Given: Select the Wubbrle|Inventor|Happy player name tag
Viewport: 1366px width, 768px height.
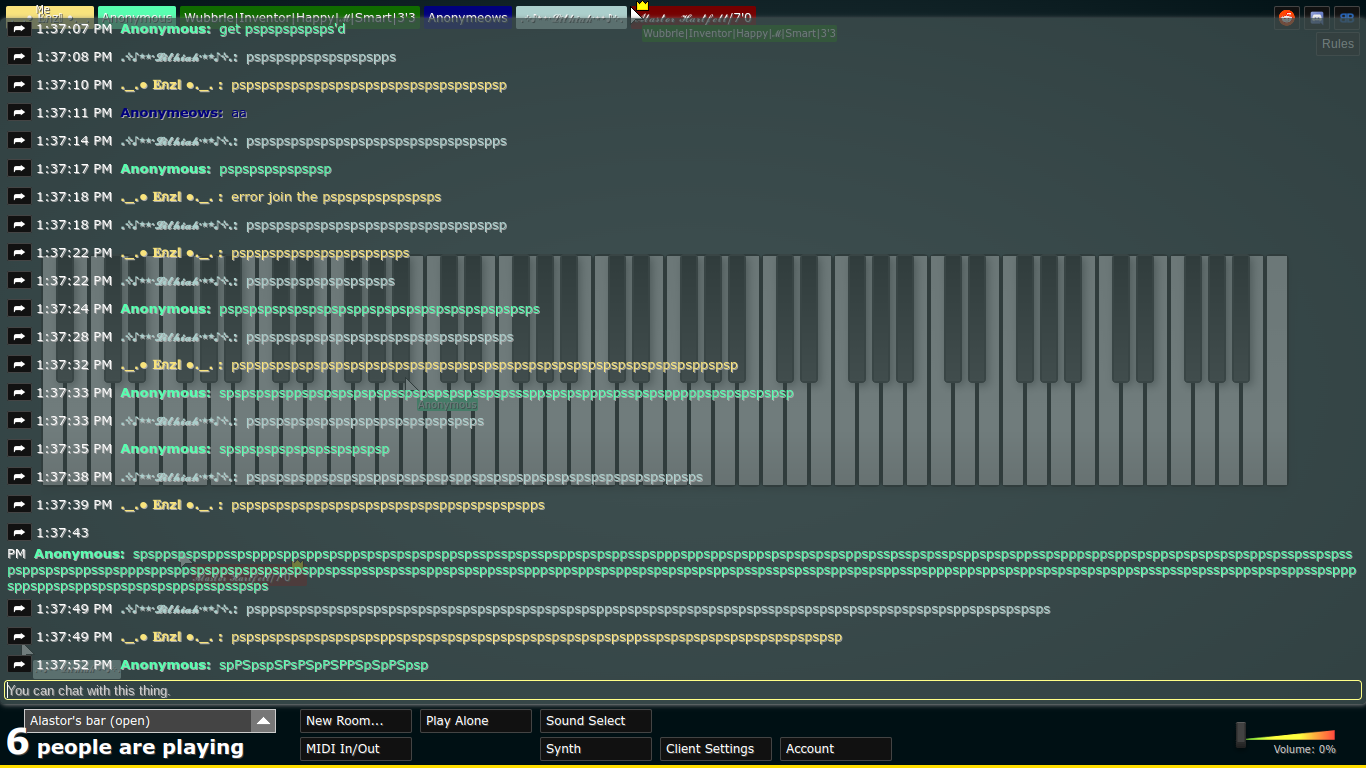Looking at the screenshot, I should click(x=300, y=17).
